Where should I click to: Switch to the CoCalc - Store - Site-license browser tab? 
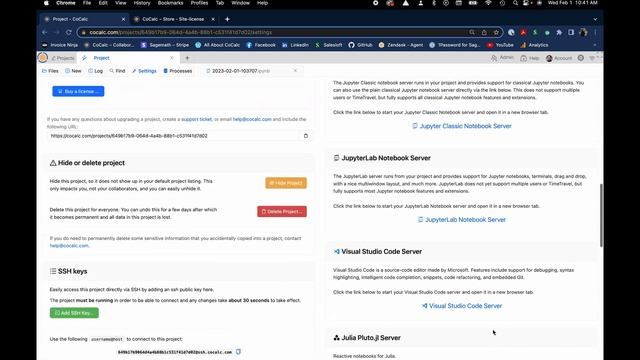[174, 19]
